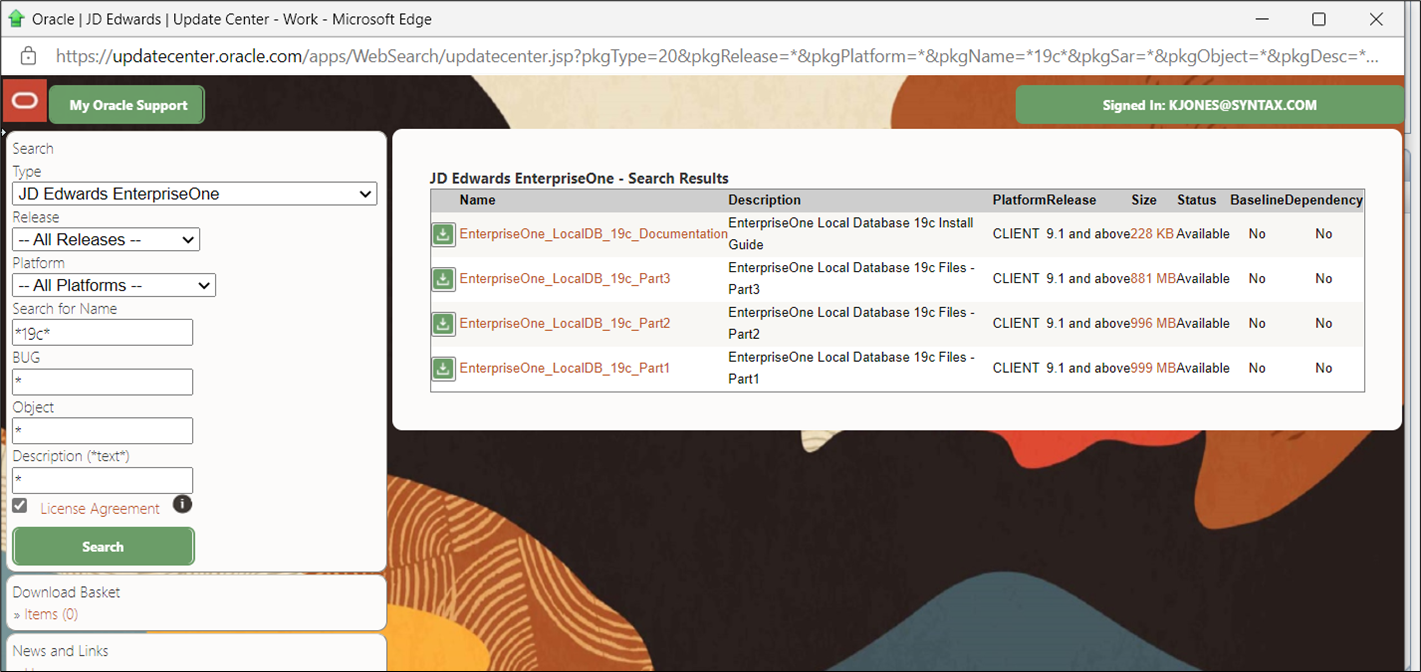The width and height of the screenshot is (1421, 672).
Task: Click the Dependency column header
Action: click(1324, 200)
